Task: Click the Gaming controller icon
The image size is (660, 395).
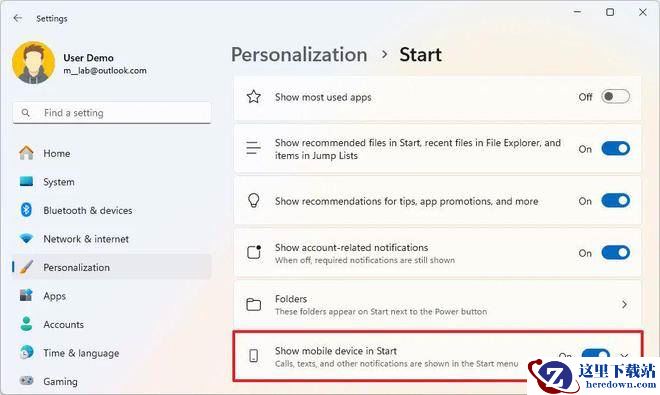Action: [x=27, y=381]
